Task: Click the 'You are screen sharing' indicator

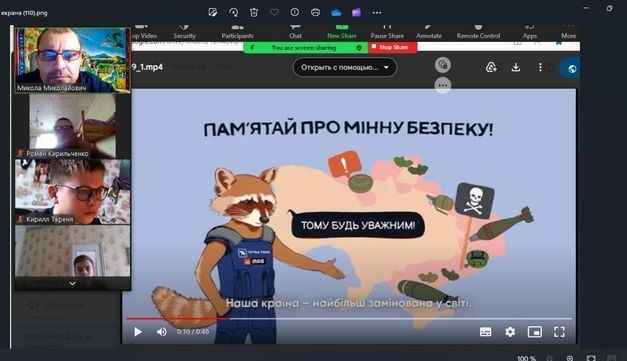Action: (304, 48)
